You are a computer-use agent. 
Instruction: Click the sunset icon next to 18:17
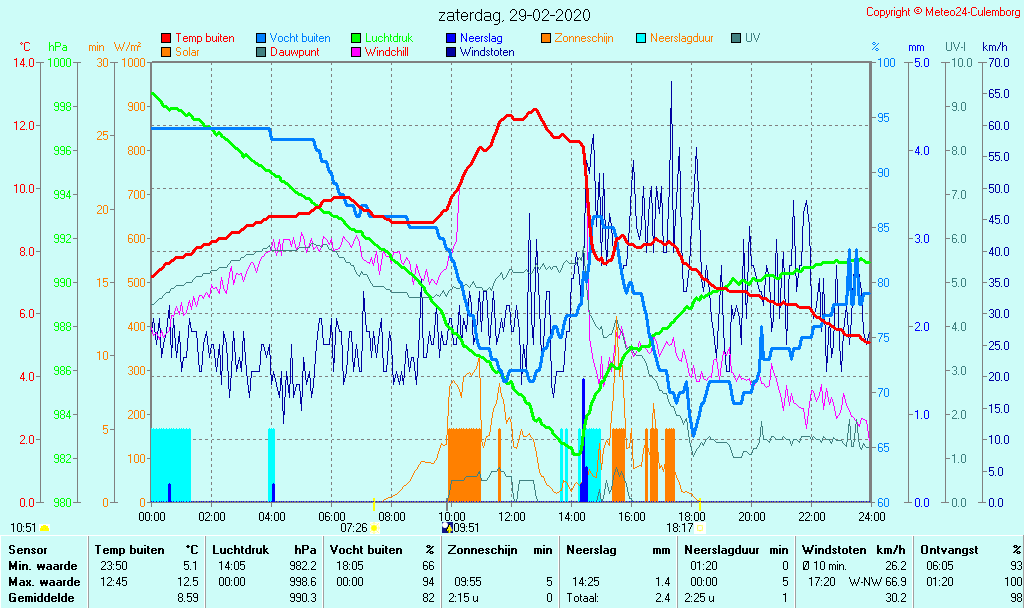tap(700, 527)
